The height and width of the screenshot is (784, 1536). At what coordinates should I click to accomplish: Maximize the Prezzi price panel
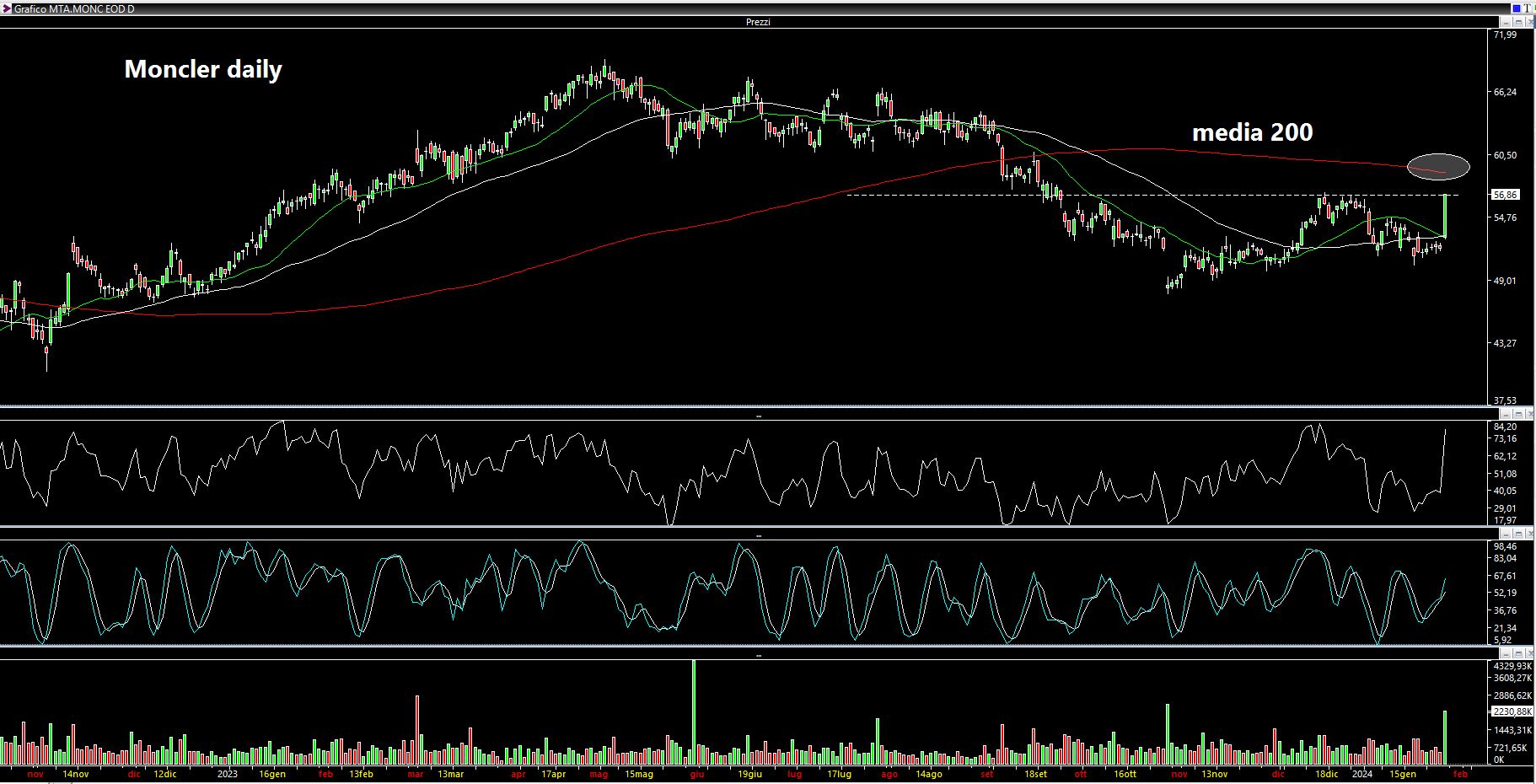pyautogui.click(x=1517, y=22)
